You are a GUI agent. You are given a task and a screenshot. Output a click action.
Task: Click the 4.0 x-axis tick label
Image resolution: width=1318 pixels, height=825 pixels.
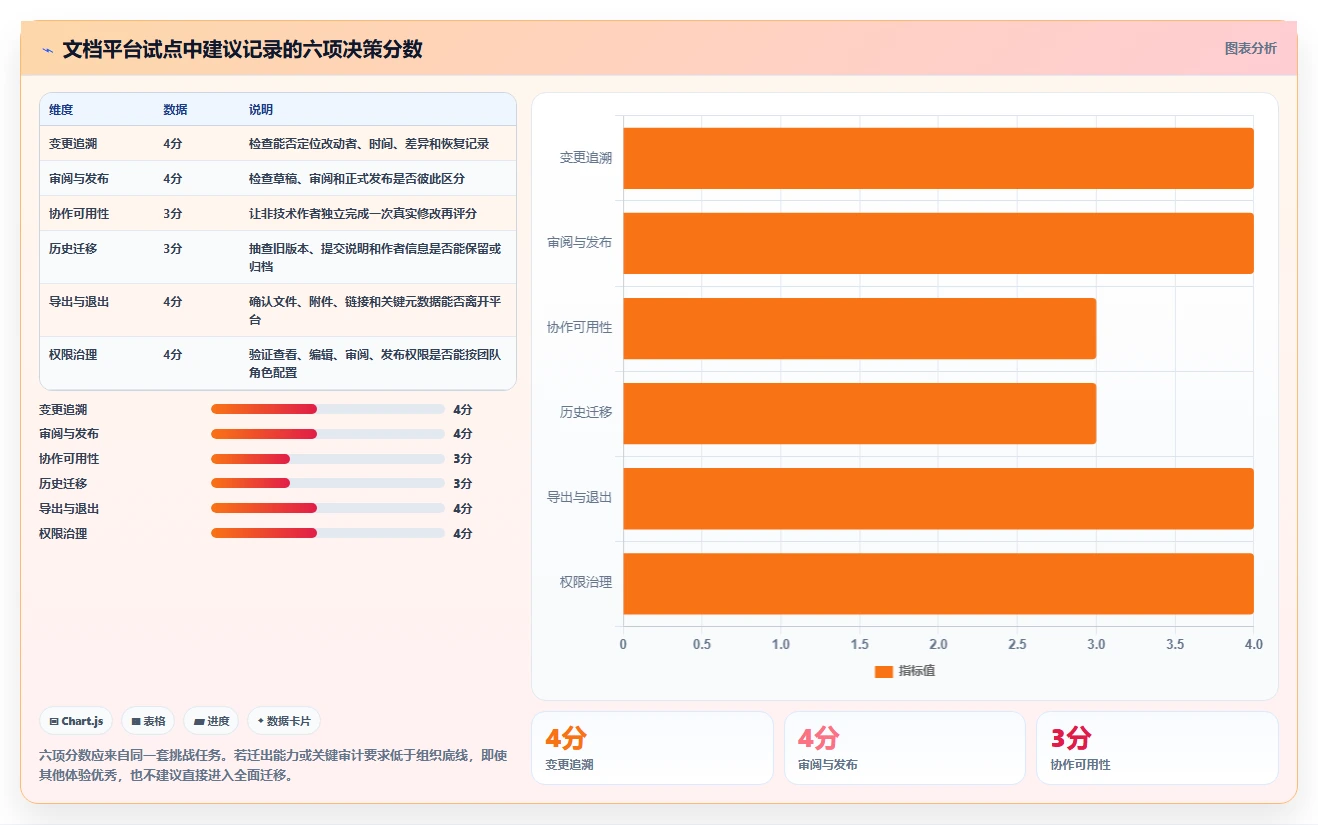pyautogui.click(x=1253, y=645)
